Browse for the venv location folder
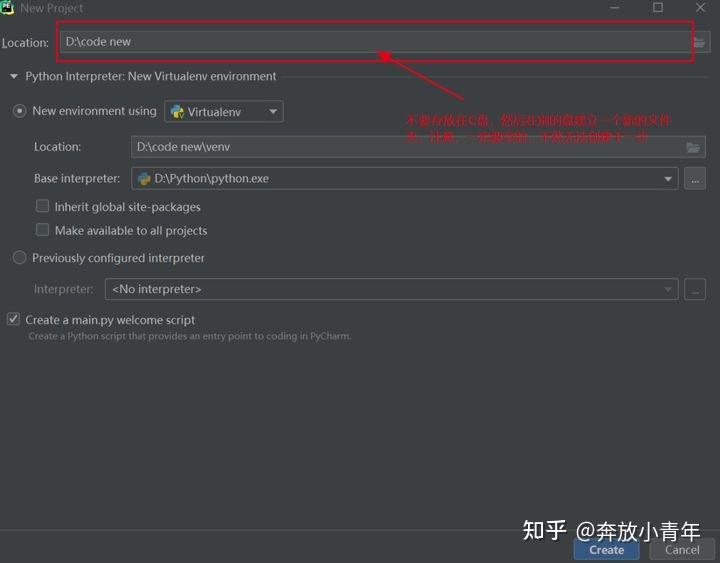 point(693,147)
